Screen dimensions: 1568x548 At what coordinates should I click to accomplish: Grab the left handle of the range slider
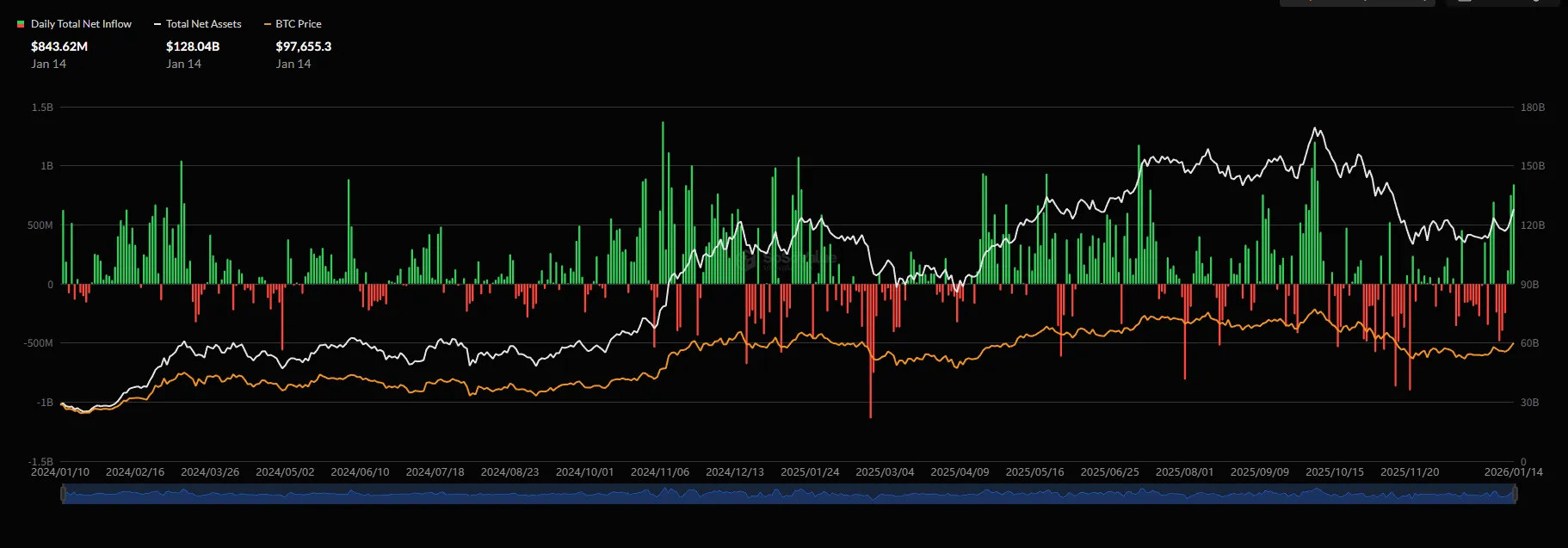pyautogui.click(x=63, y=494)
